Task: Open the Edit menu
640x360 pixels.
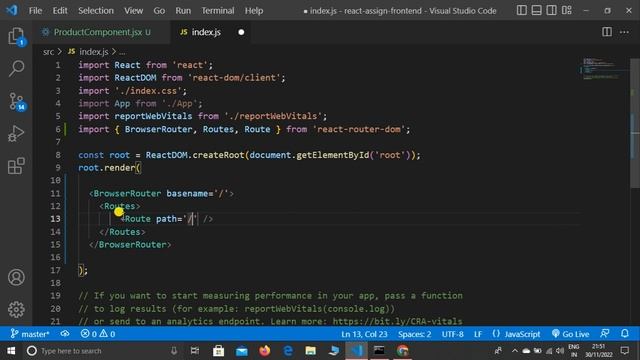Action: [60, 11]
